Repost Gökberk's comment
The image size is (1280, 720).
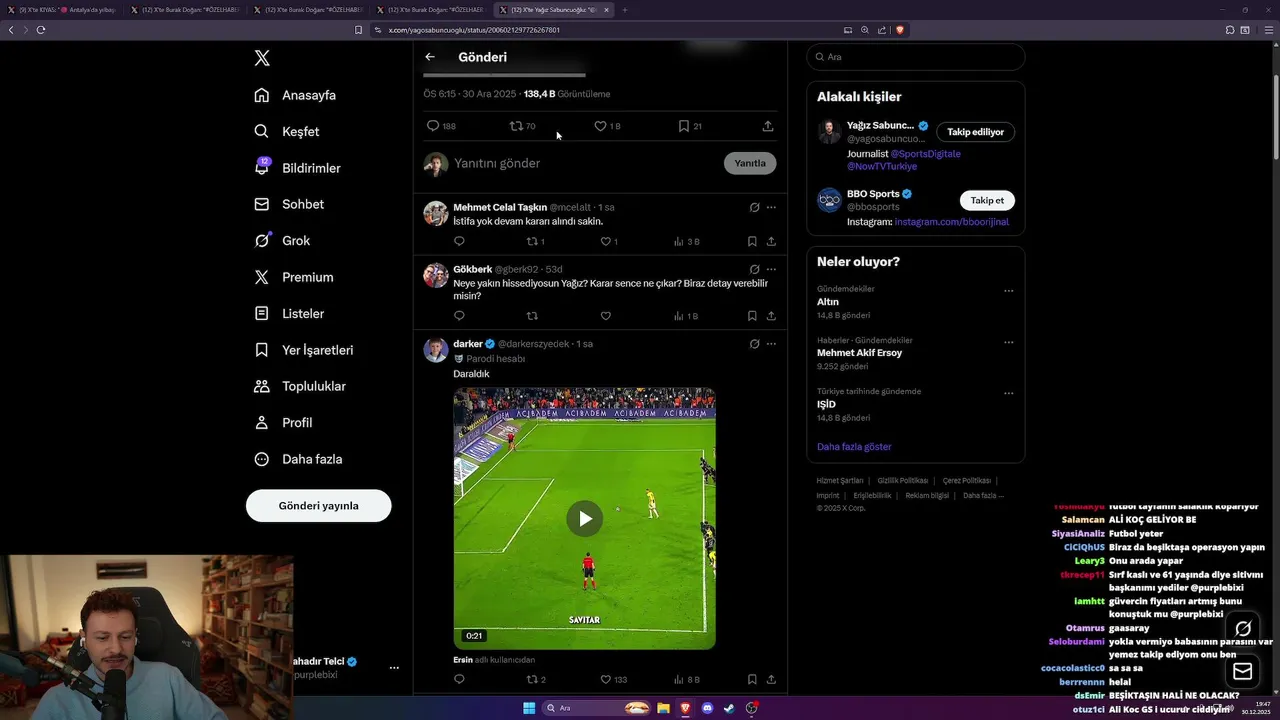point(532,316)
